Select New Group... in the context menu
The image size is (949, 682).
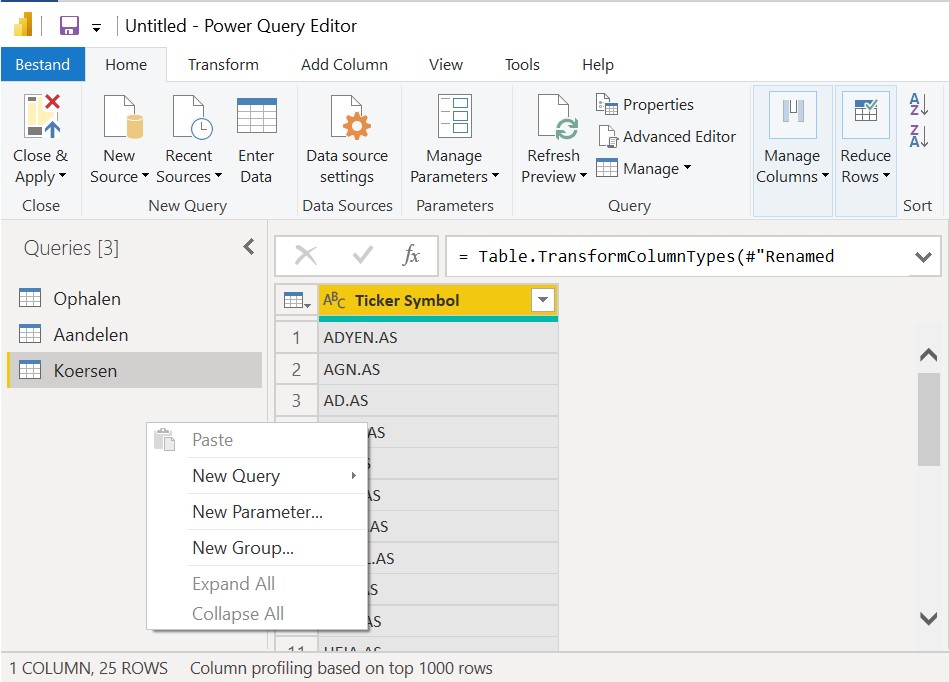(x=243, y=548)
